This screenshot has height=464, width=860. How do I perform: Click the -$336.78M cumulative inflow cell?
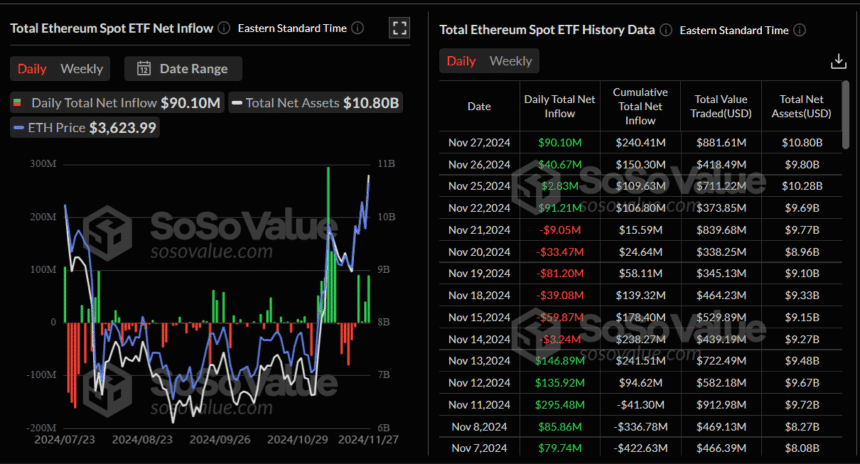[640, 427]
